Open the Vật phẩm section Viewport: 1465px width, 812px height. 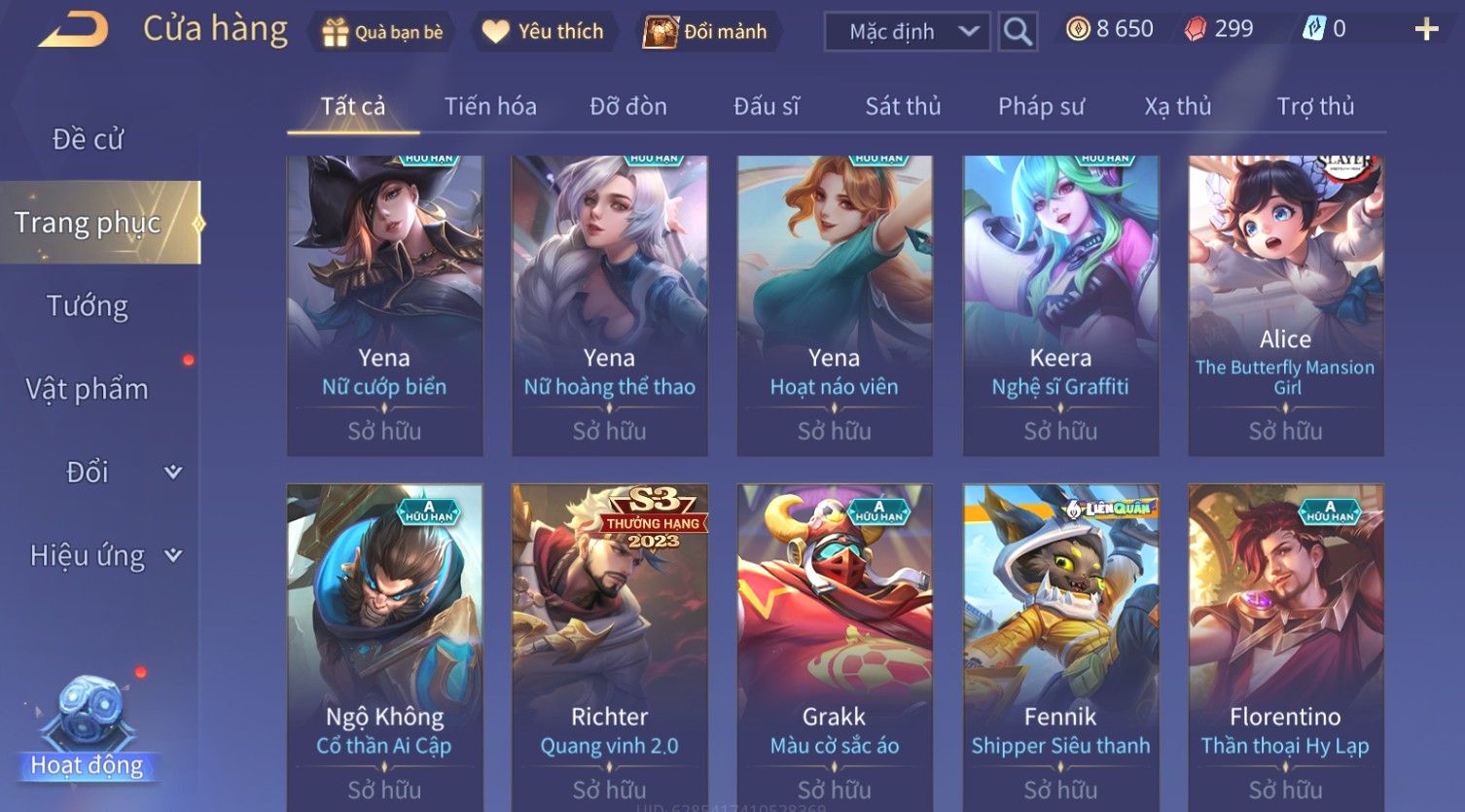(x=88, y=389)
